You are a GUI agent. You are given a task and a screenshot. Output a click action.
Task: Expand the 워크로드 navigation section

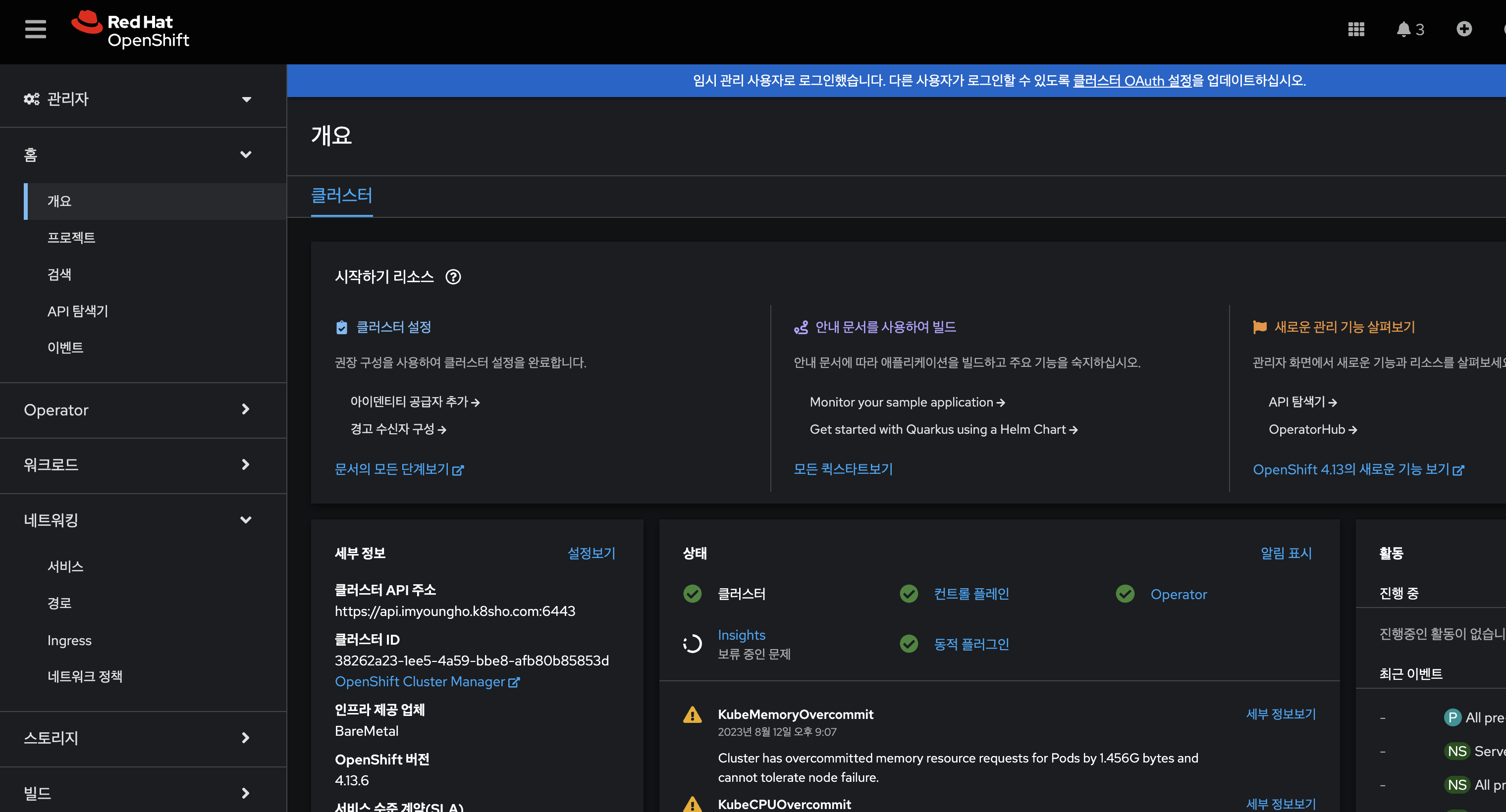click(137, 464)
